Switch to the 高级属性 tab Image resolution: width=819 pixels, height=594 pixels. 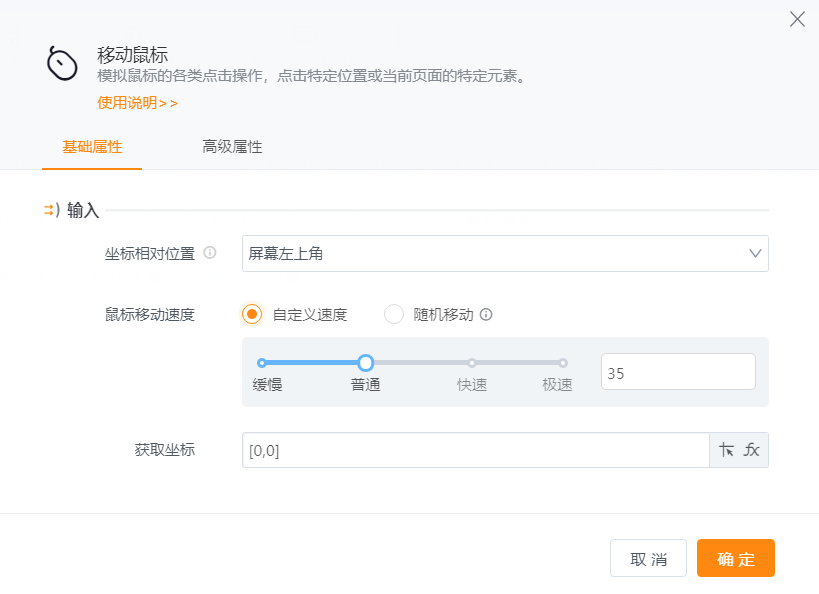coord(232,147)
